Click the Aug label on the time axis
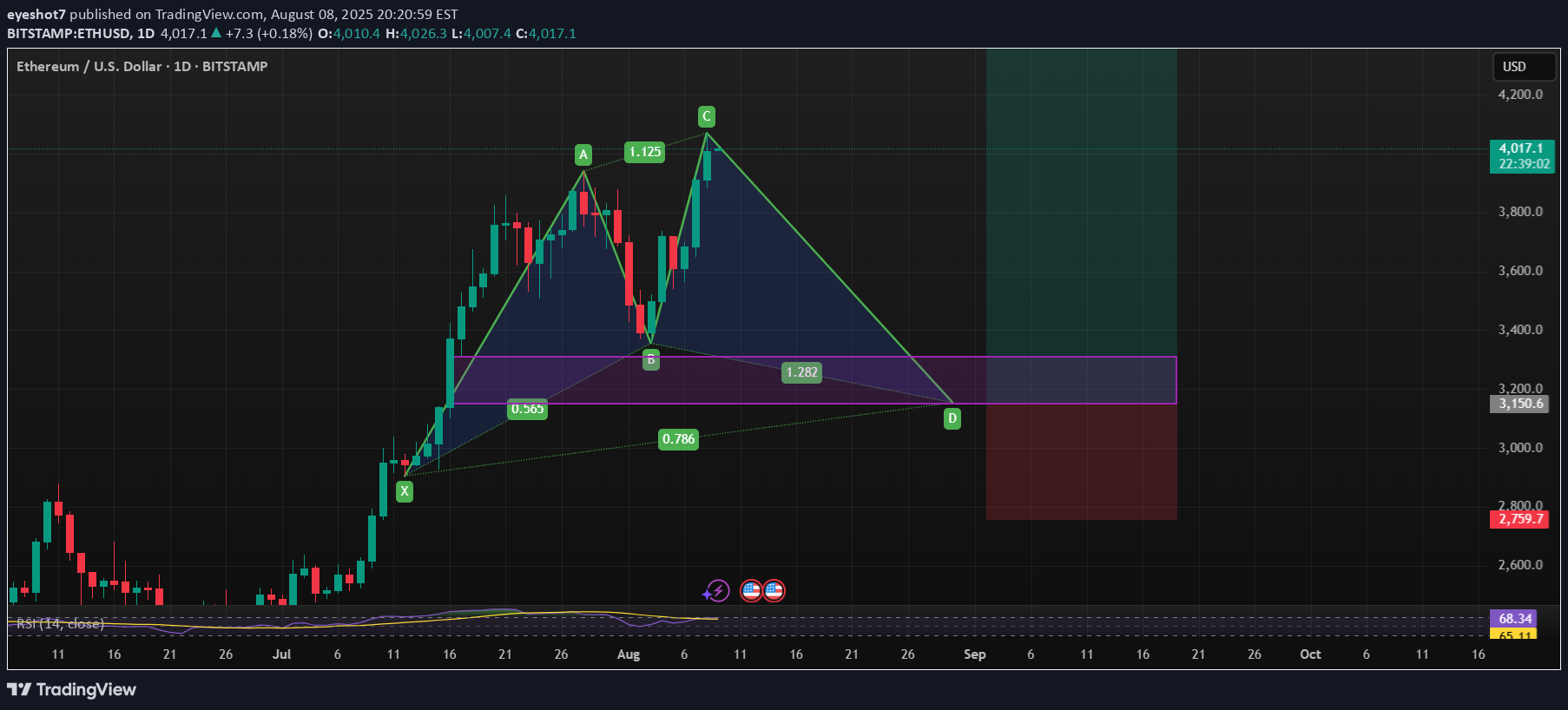The height and width of the screenshot is (710, 1568). (628, 654)
